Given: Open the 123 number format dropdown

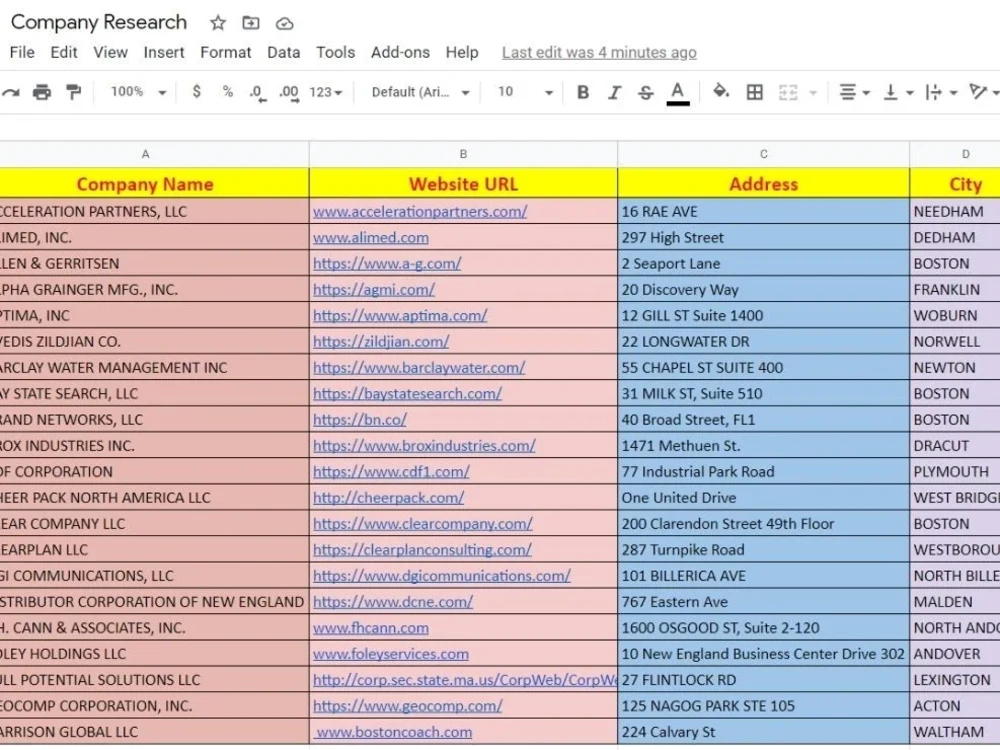Looking at the screenshot, I should click(x=326, y=92).
